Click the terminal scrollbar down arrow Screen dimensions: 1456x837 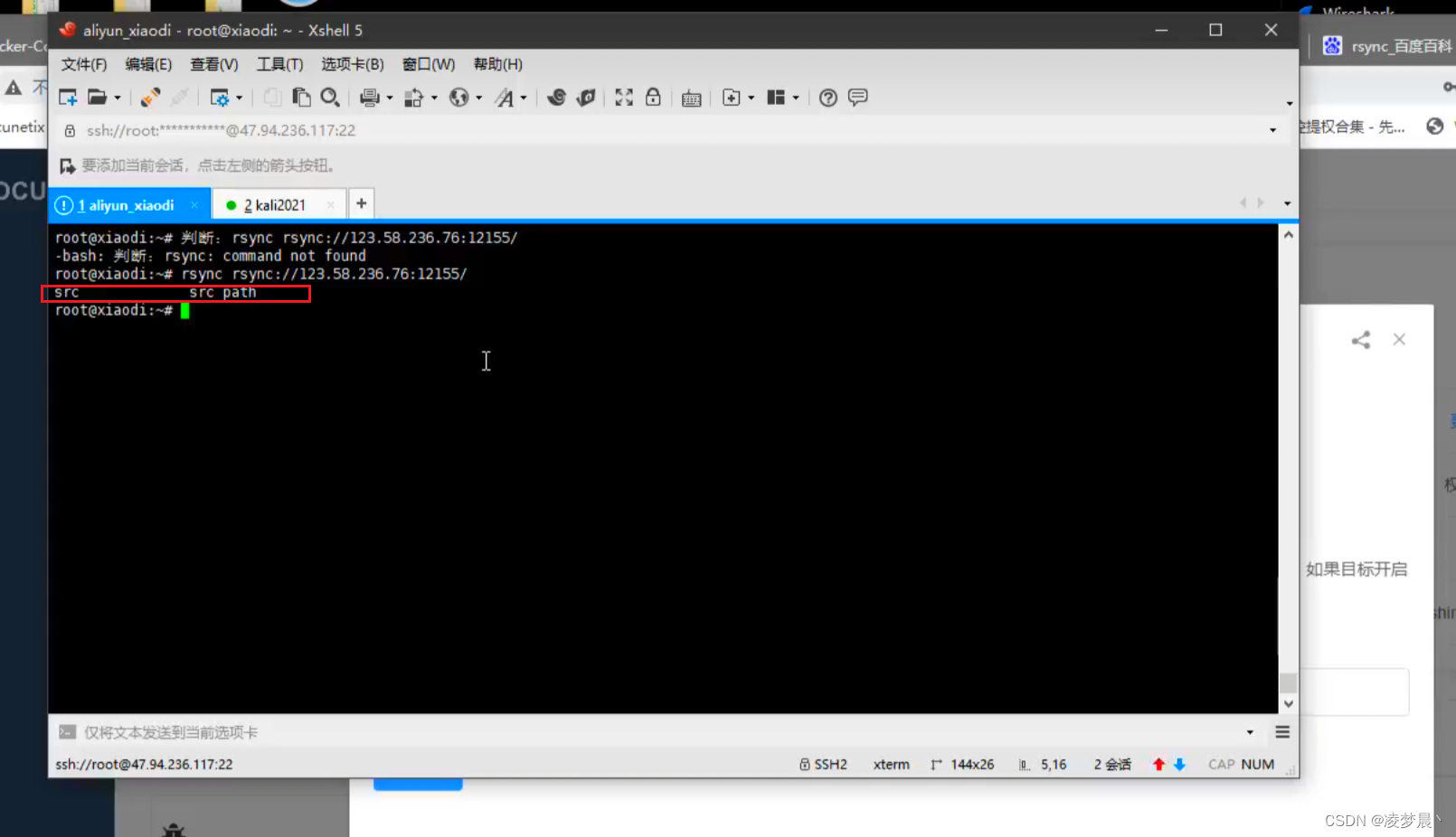[x=1289, y=703]
